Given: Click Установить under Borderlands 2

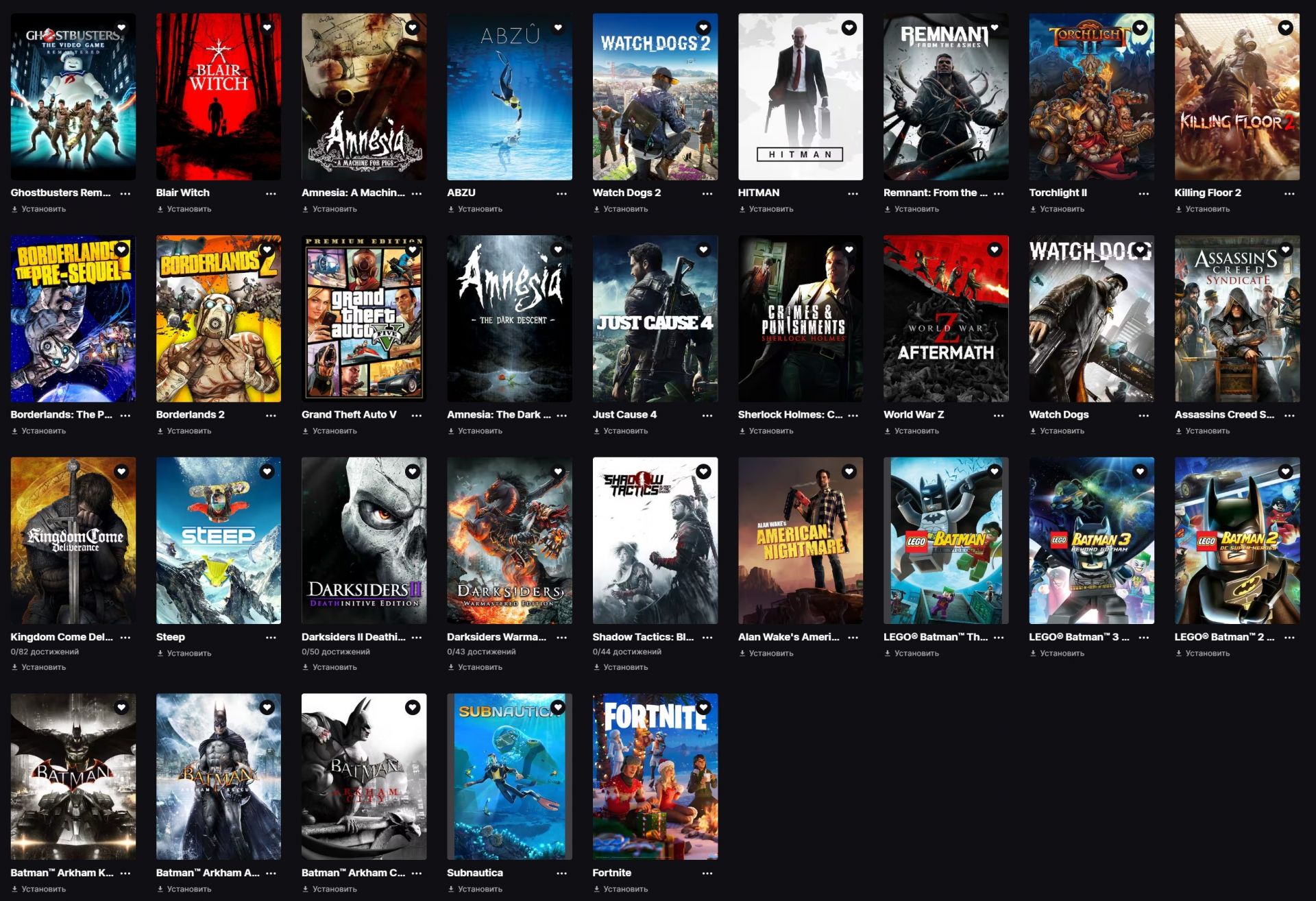Looking at the screenshot, I should click(188, 431).
